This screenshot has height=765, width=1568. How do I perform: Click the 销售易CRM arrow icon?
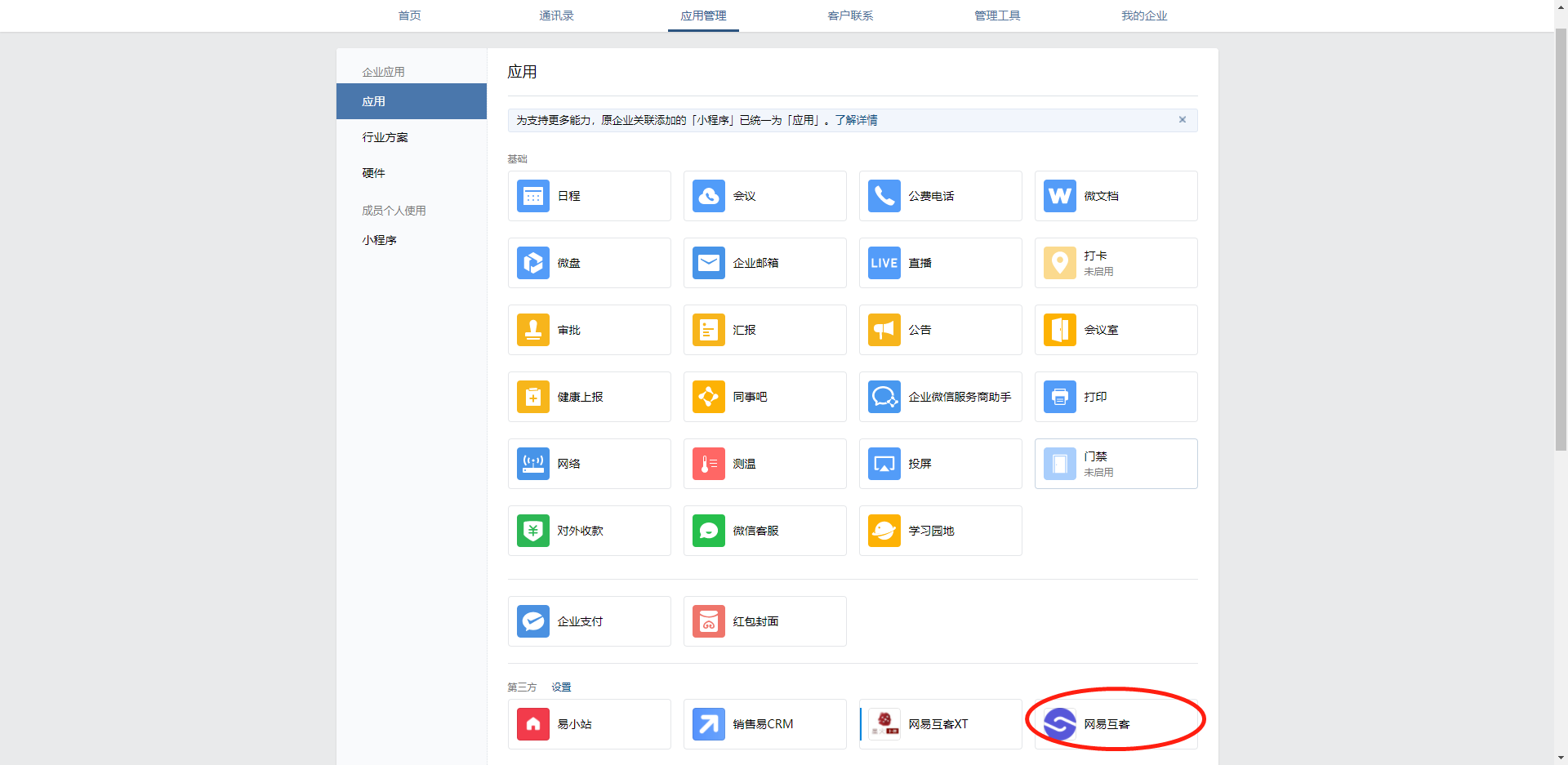pos(708,724)
